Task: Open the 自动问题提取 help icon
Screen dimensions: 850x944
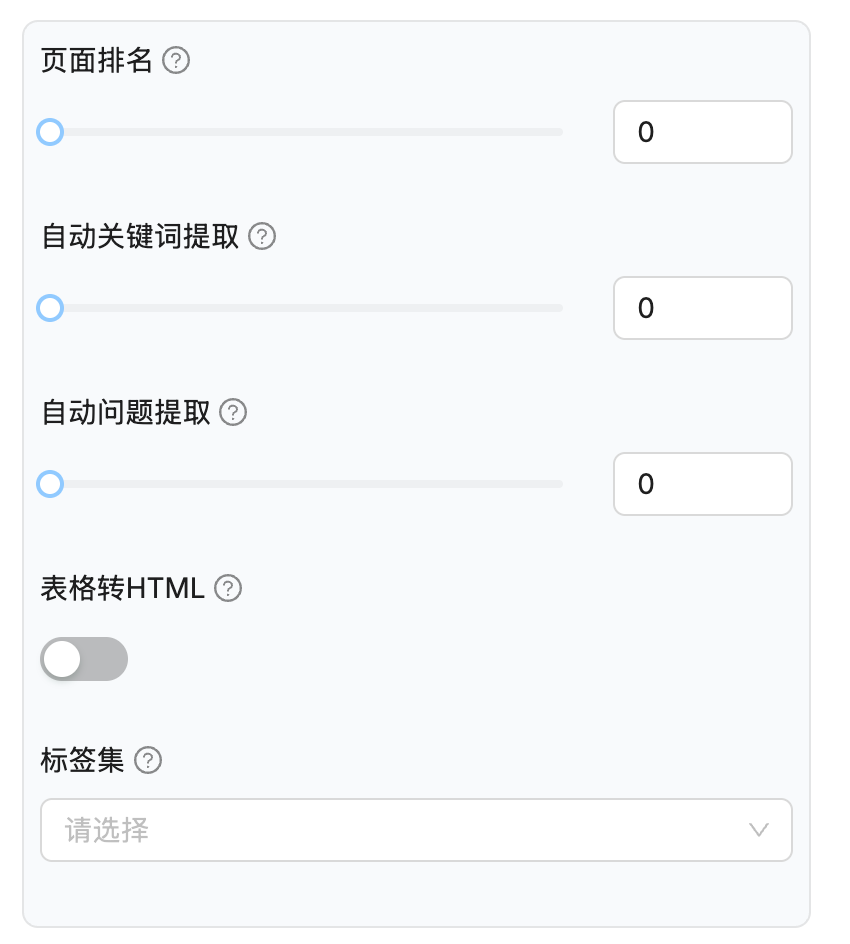Action: pos(233,412)
